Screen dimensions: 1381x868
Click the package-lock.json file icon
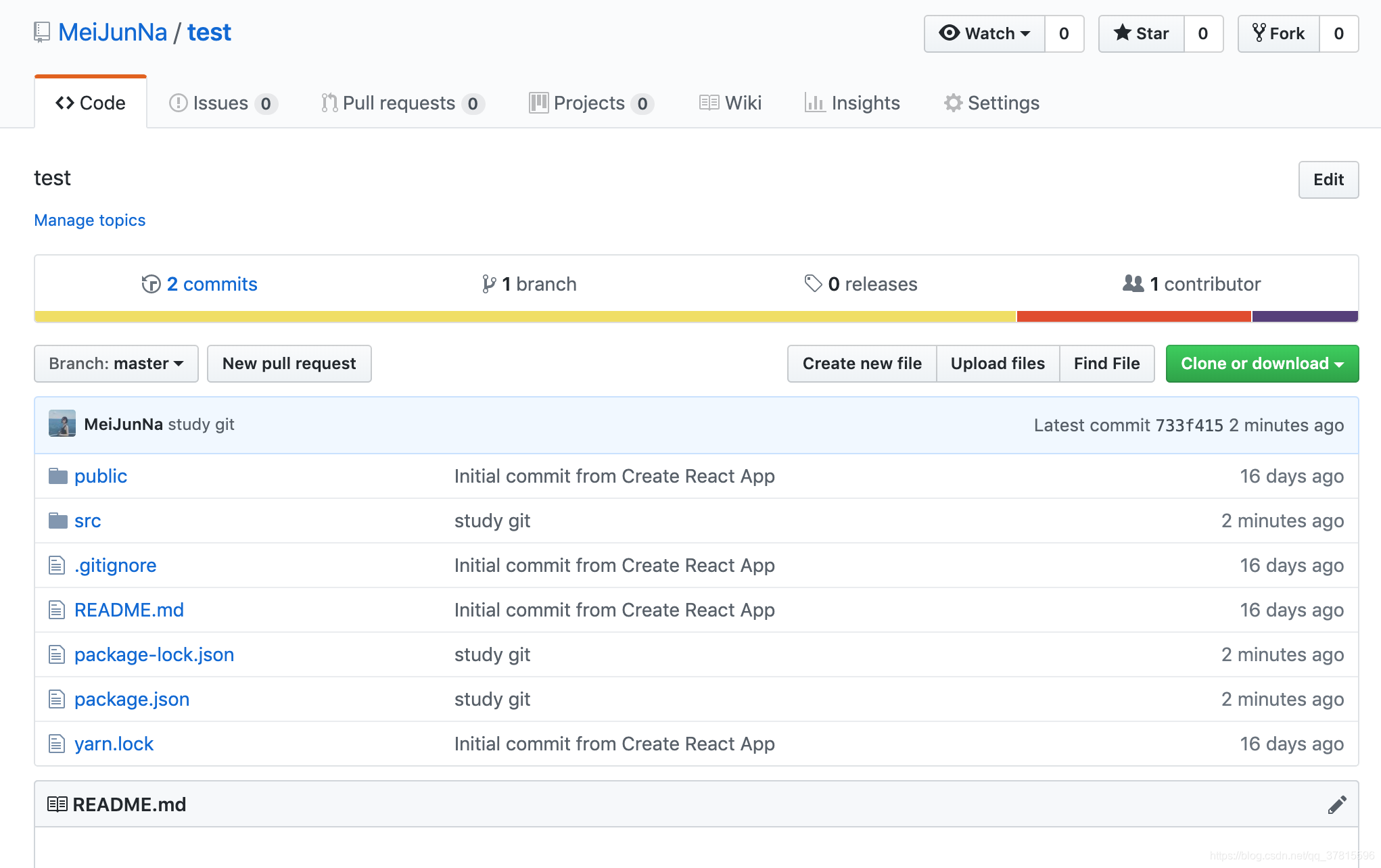pos(57,654)
